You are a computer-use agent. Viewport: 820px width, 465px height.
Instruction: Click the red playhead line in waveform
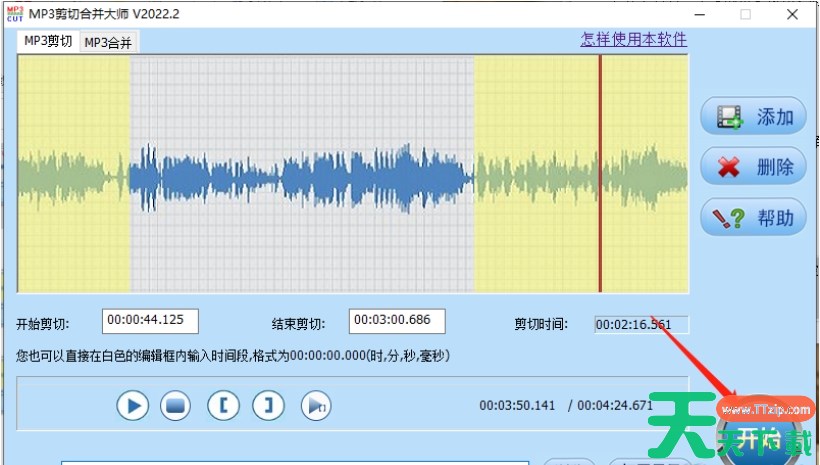pos(600,174)
